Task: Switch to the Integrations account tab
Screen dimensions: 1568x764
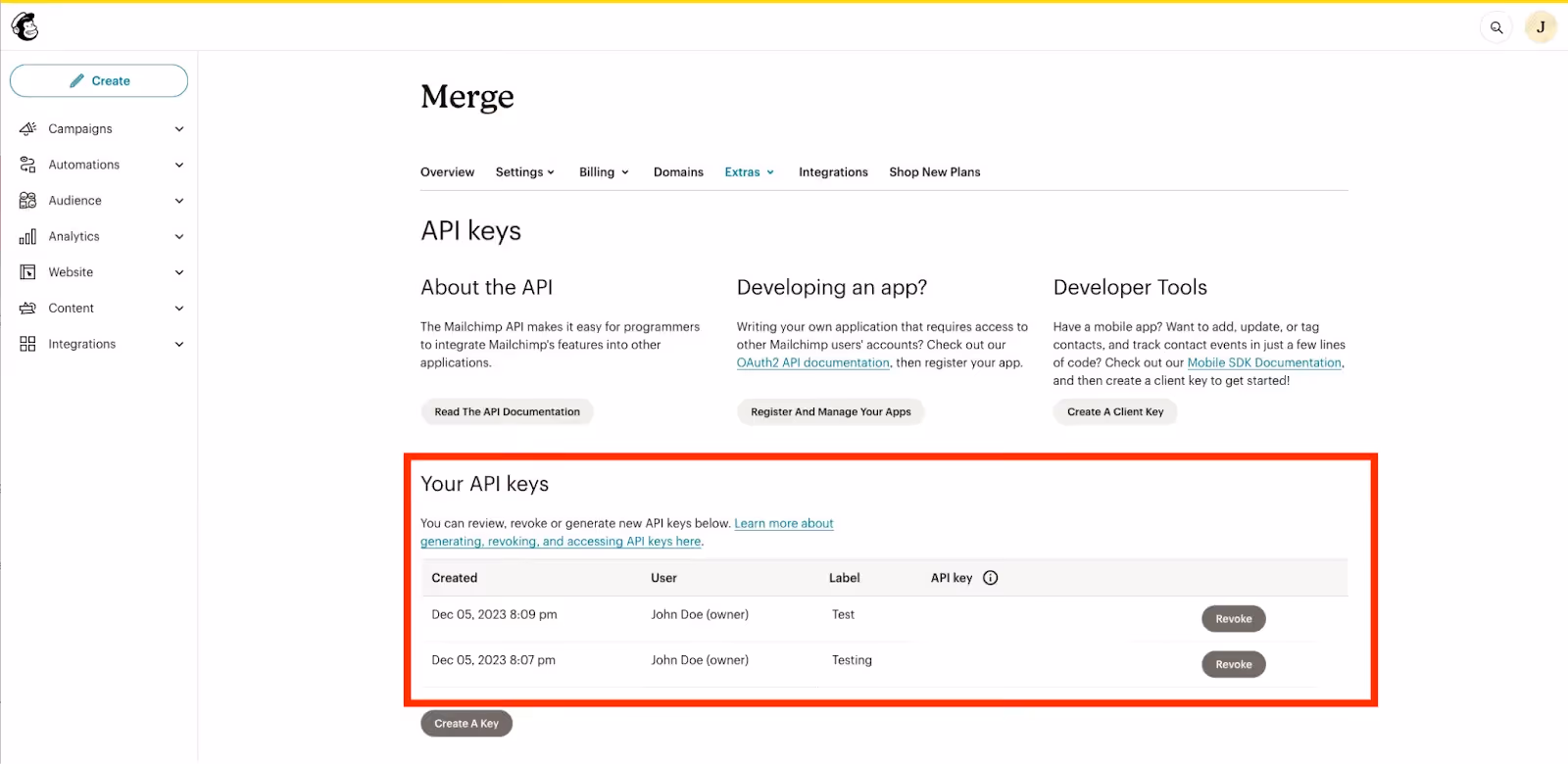Action: point(833,172)
